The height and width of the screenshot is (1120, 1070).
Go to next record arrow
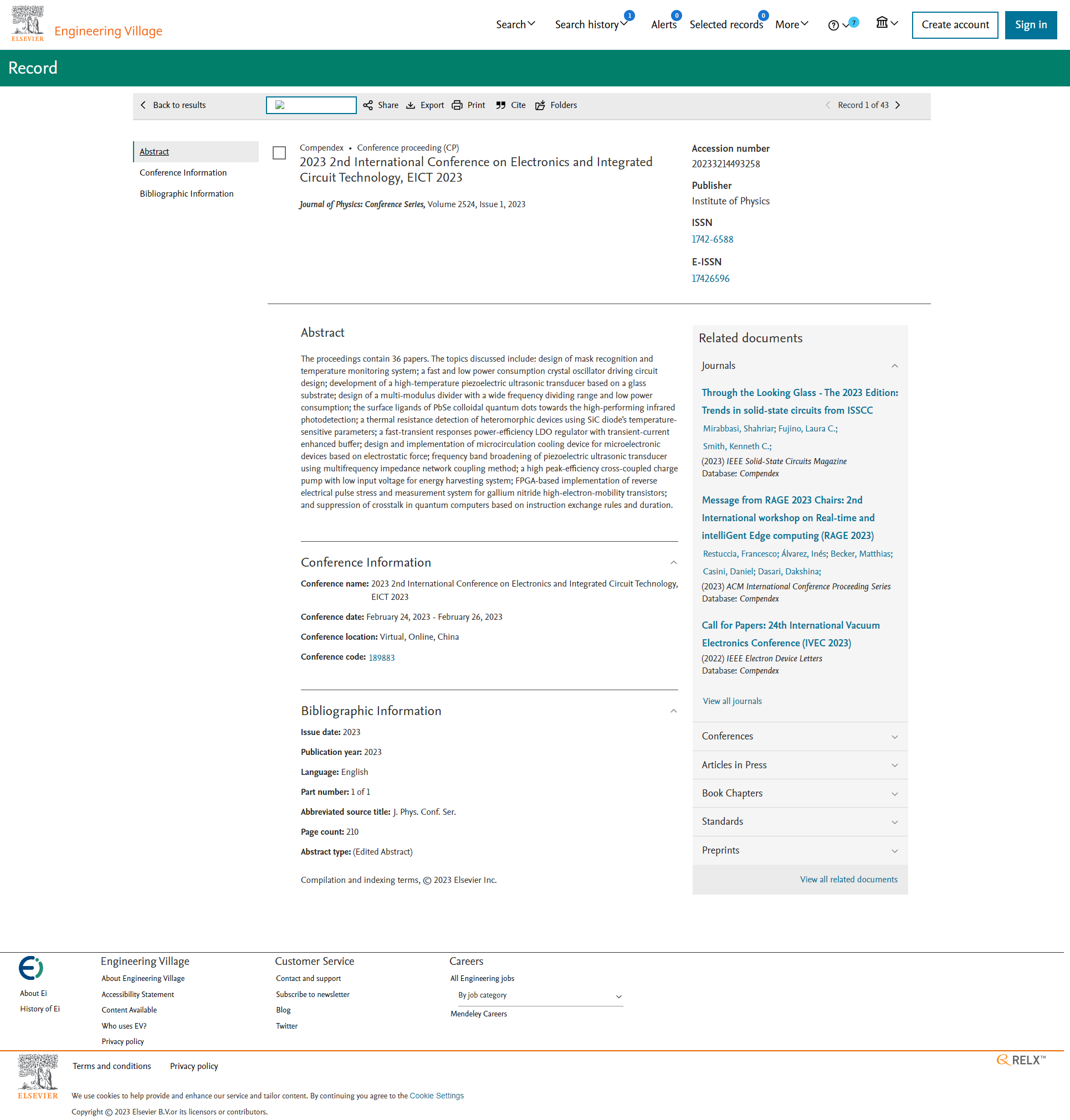point(898,105)
